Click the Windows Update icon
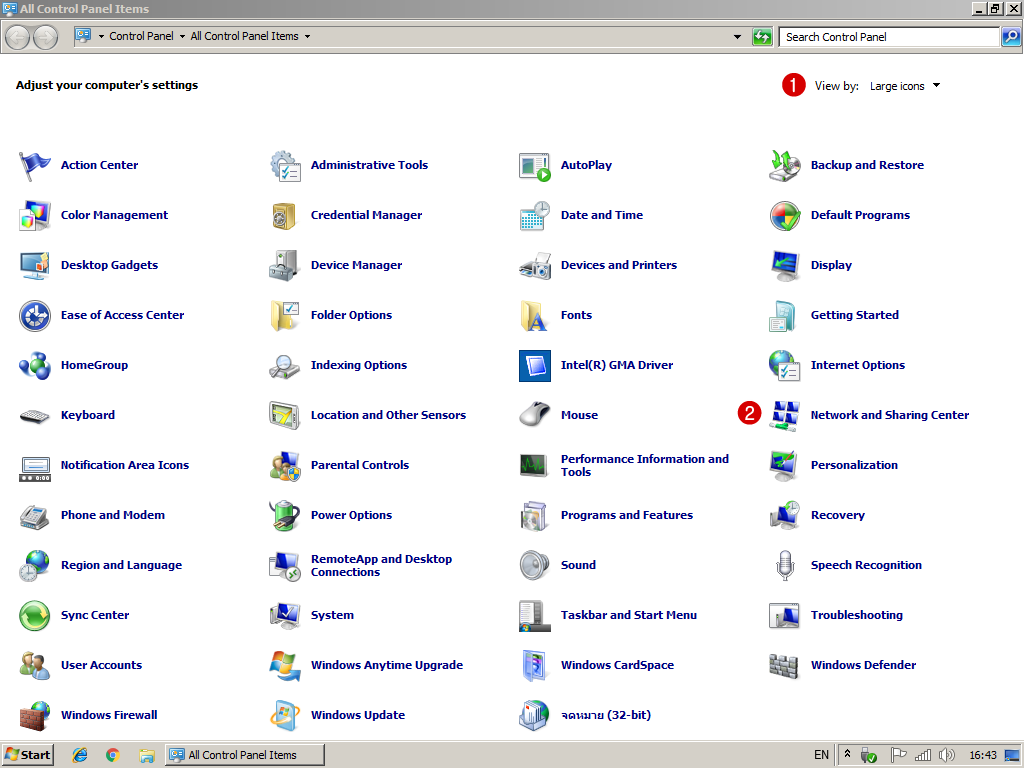The height and width of the screenshot is (768, 1024). tap(285, 716)
